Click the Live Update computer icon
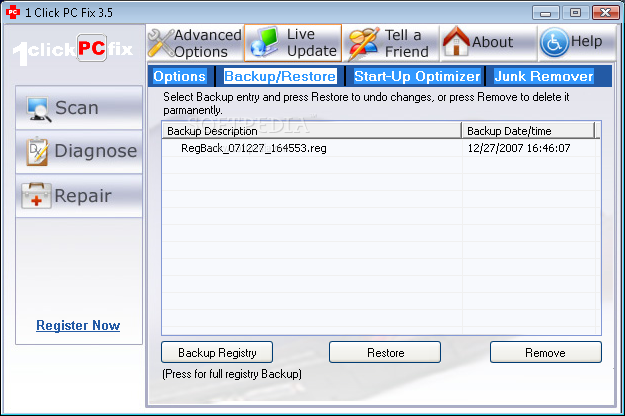The width and height of the screenshot is (625, 416). pyautogui.click(x=264, y=42)
